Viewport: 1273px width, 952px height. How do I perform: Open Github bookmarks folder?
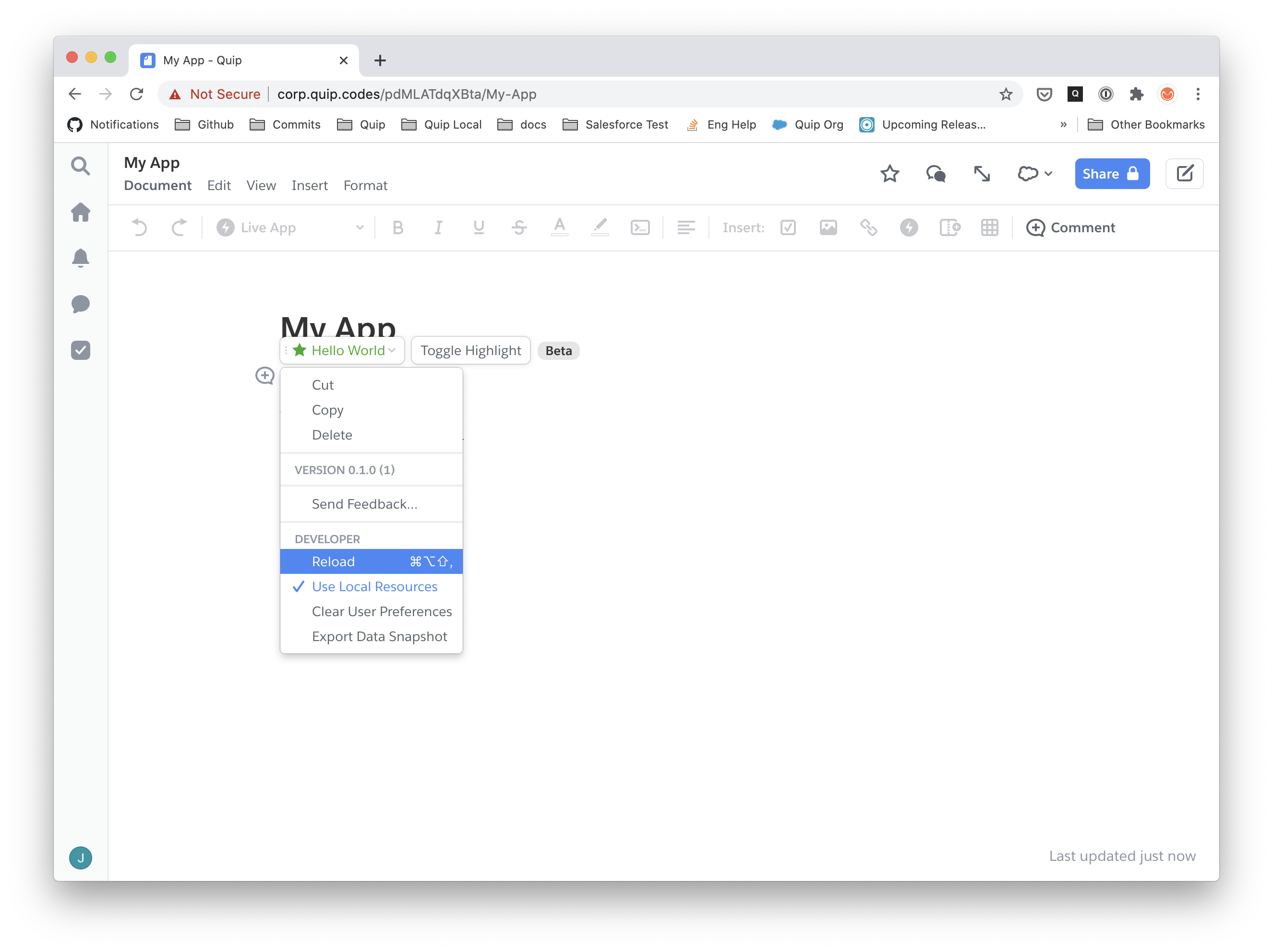(204, 125)
